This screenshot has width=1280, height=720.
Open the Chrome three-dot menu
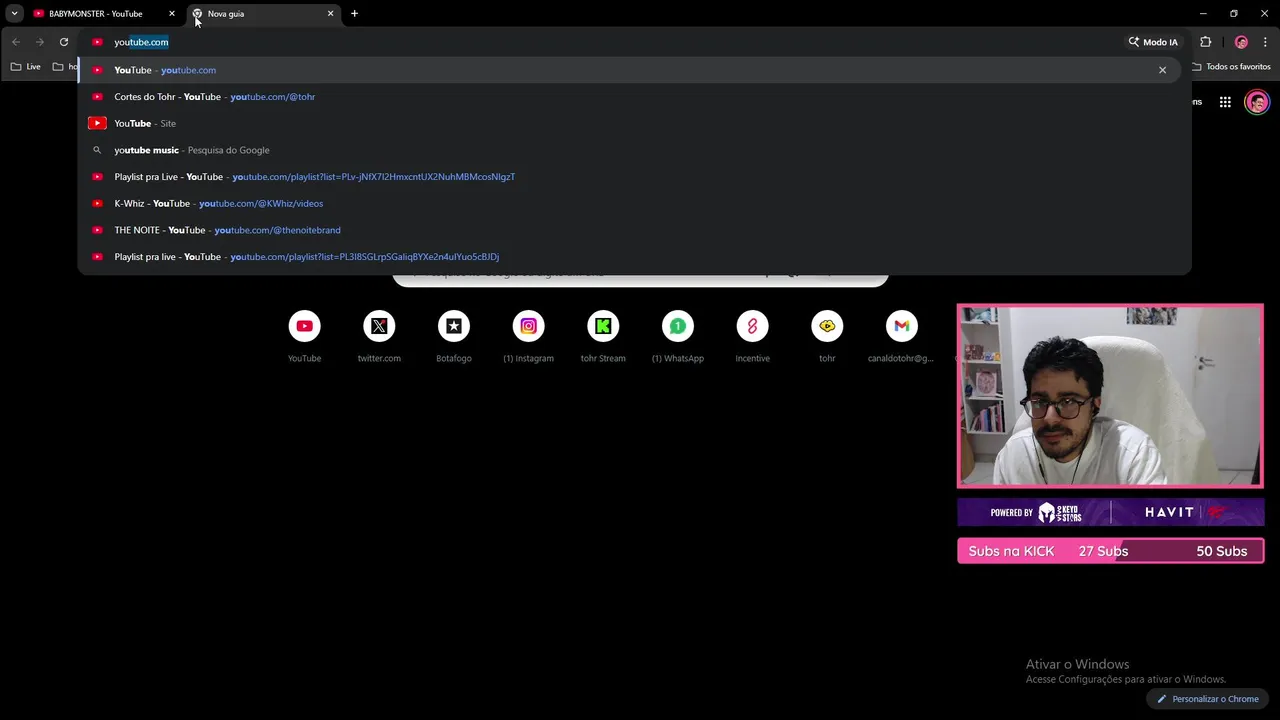pos(1266,42)
